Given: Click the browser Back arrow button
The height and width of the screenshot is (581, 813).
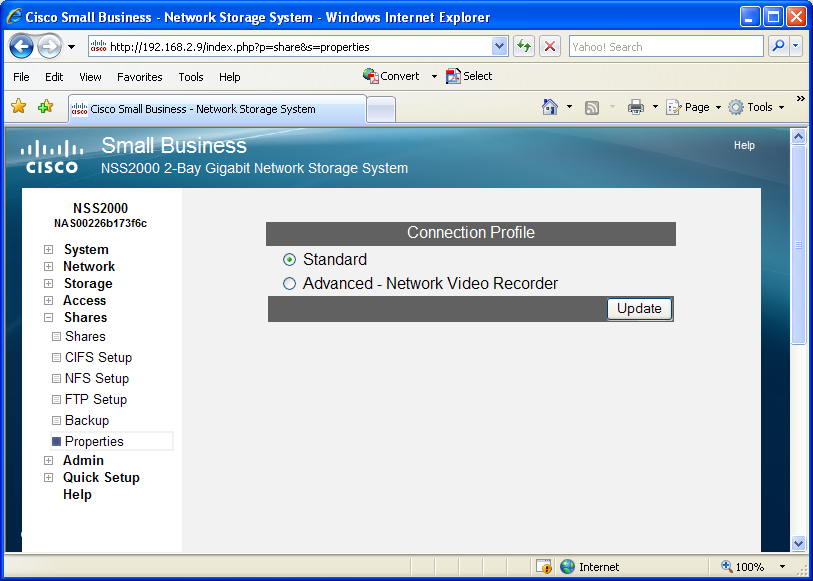Looking at the screenshot, I should (22, 47).
